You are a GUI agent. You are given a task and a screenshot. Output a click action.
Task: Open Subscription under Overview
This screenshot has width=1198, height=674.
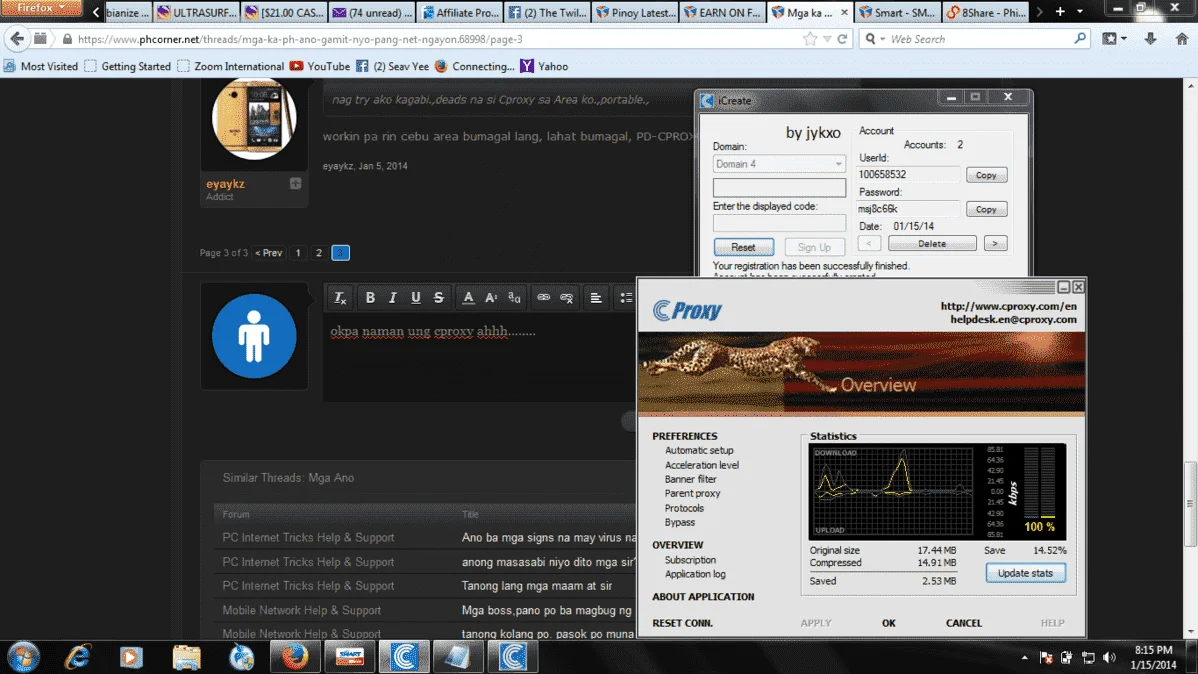point(690,560)
